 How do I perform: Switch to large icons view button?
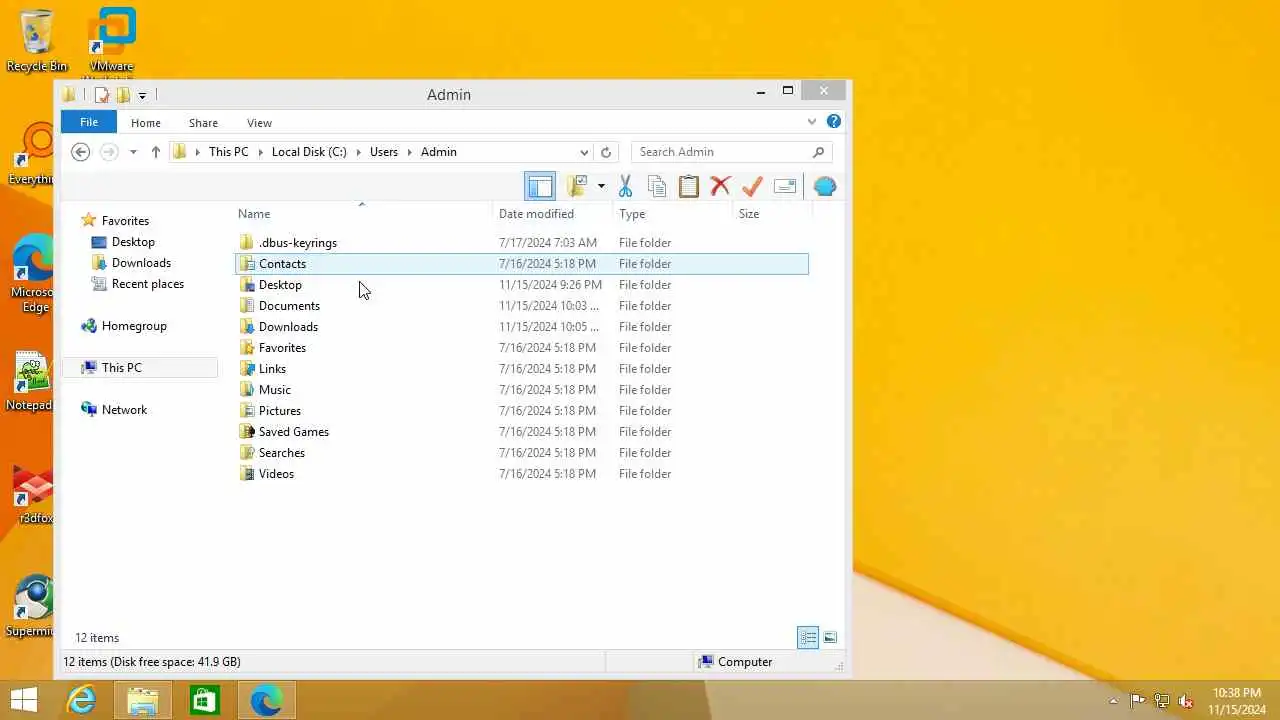click(x=830, y=638)
